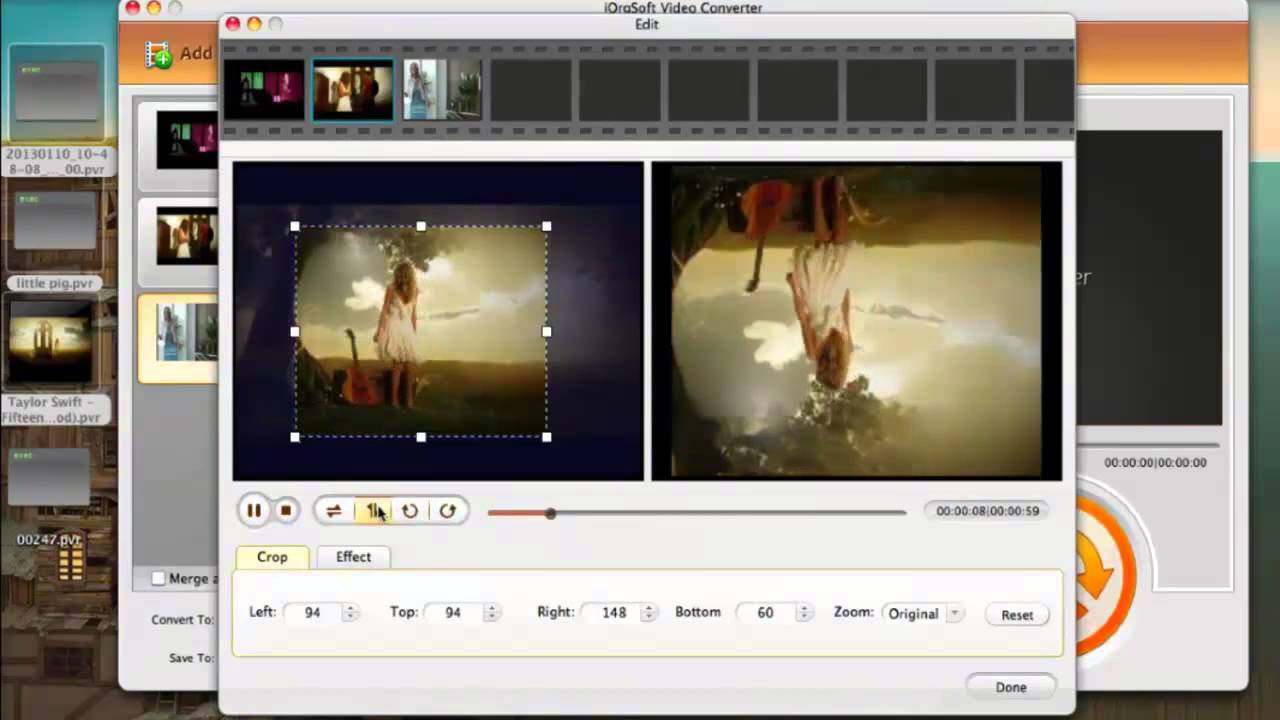Click the main window time 00:00:00|00:00:00

click(1155, 463)
